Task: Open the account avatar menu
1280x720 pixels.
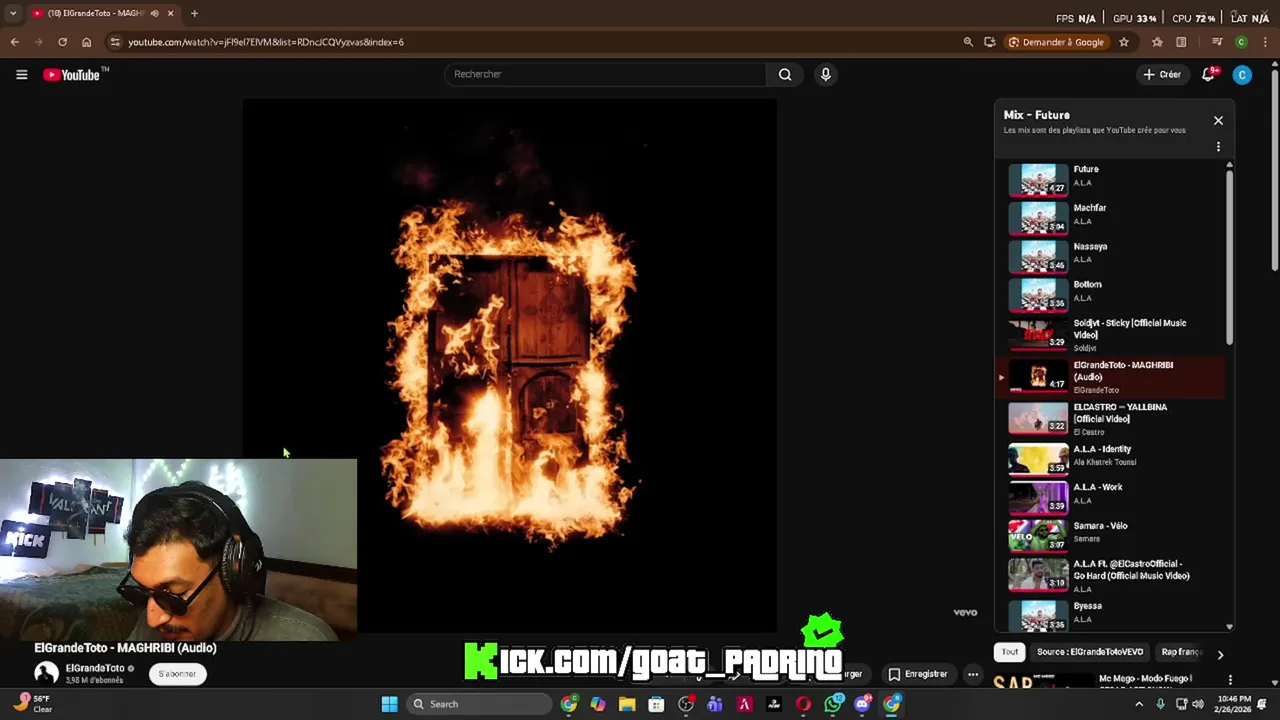Action: (x=1242, y=74)
